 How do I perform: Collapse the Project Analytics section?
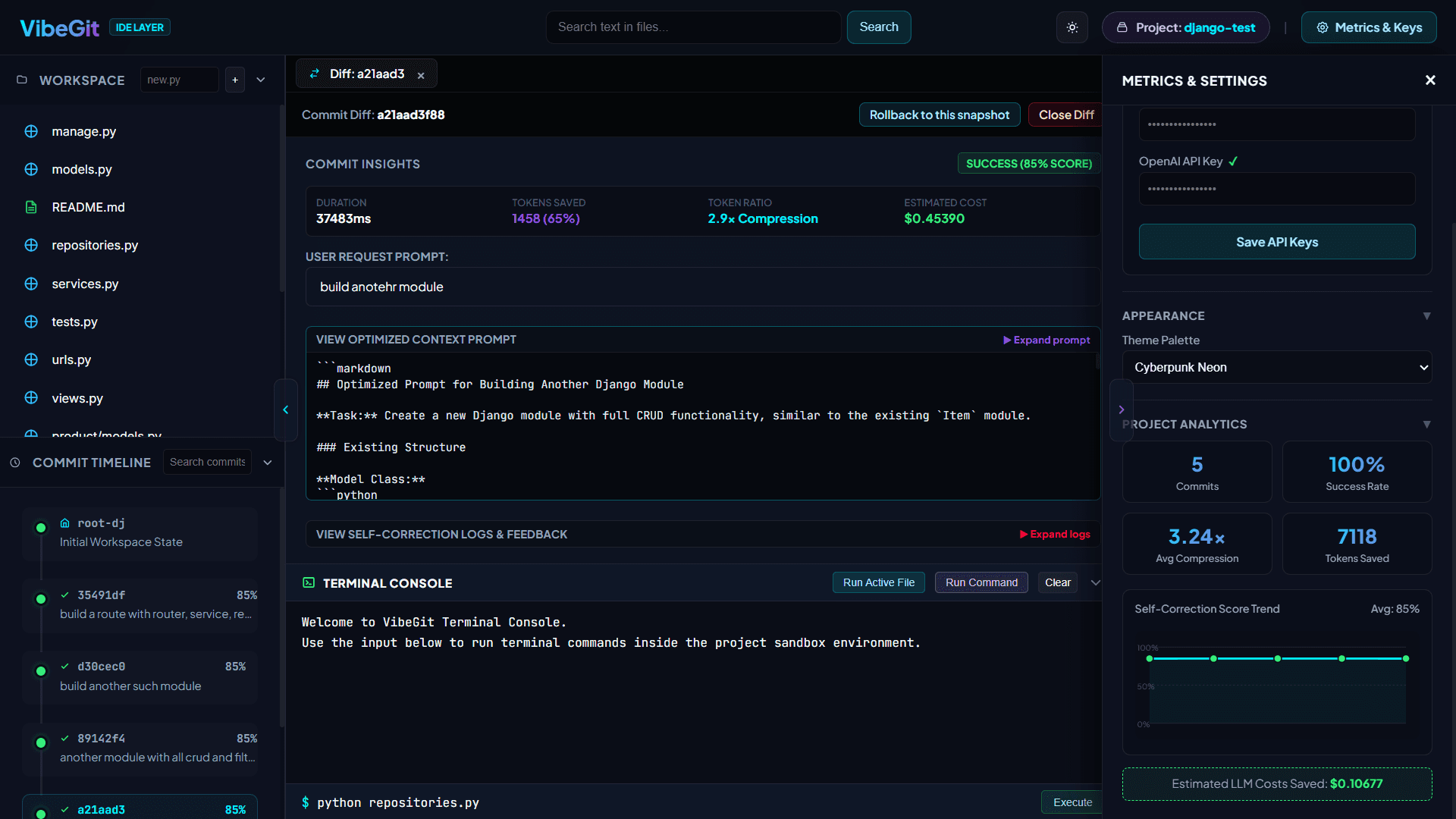tap(1426, 425)
